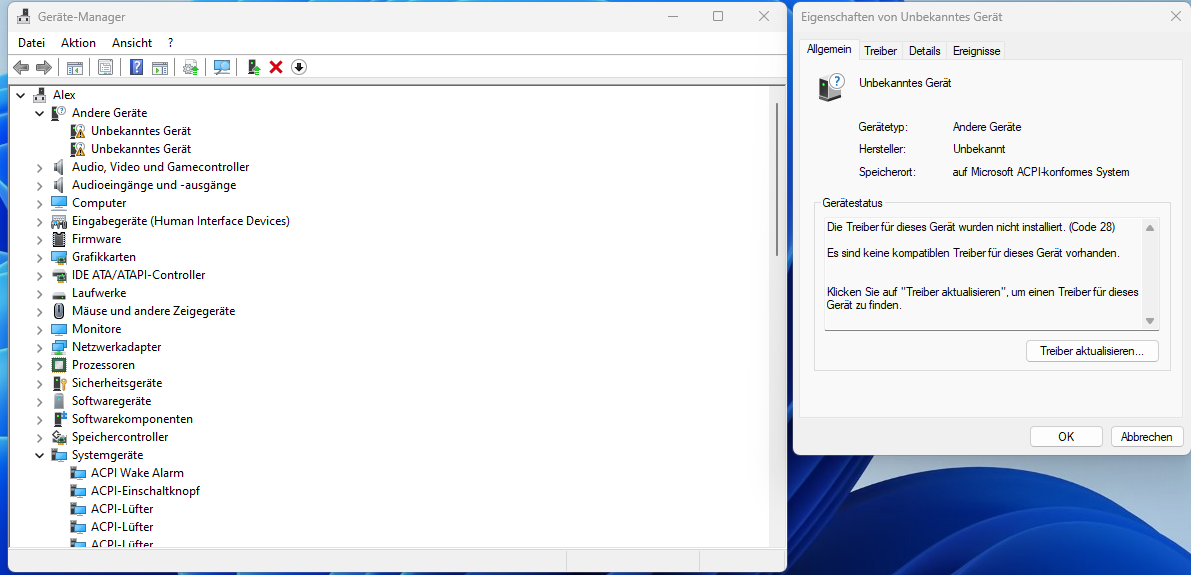Close the Eigenschaften von Unbekanntes Gerät dialog
The height and width of the screenshot is (575, 1191).
(1174, 16)
